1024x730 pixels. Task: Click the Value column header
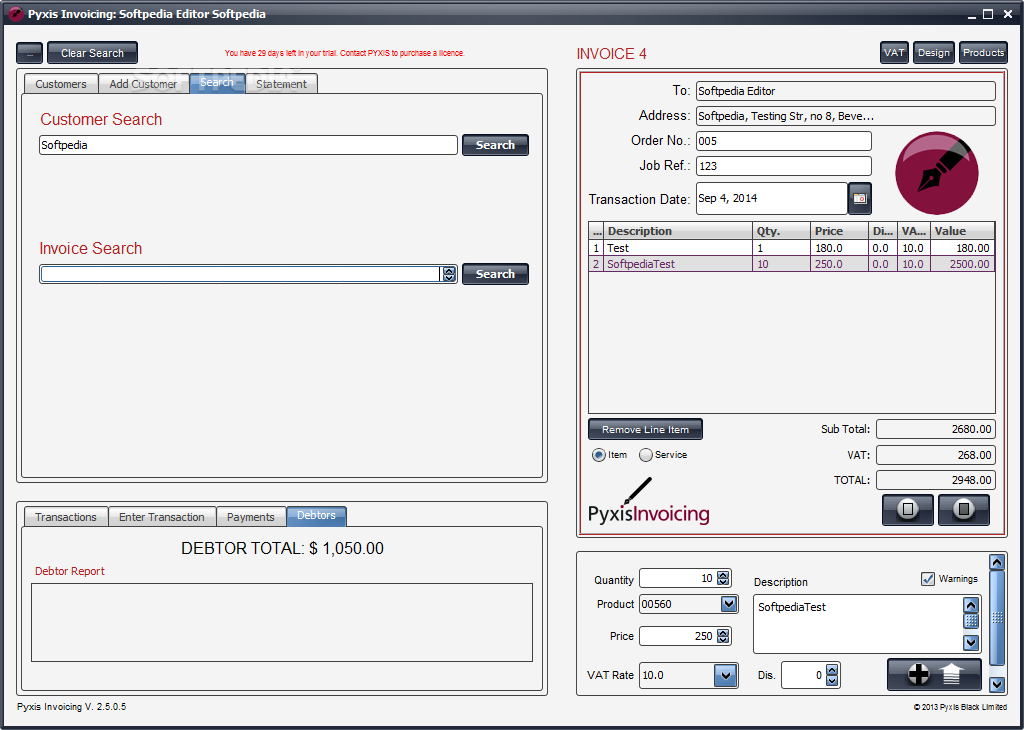coord(963,231)
